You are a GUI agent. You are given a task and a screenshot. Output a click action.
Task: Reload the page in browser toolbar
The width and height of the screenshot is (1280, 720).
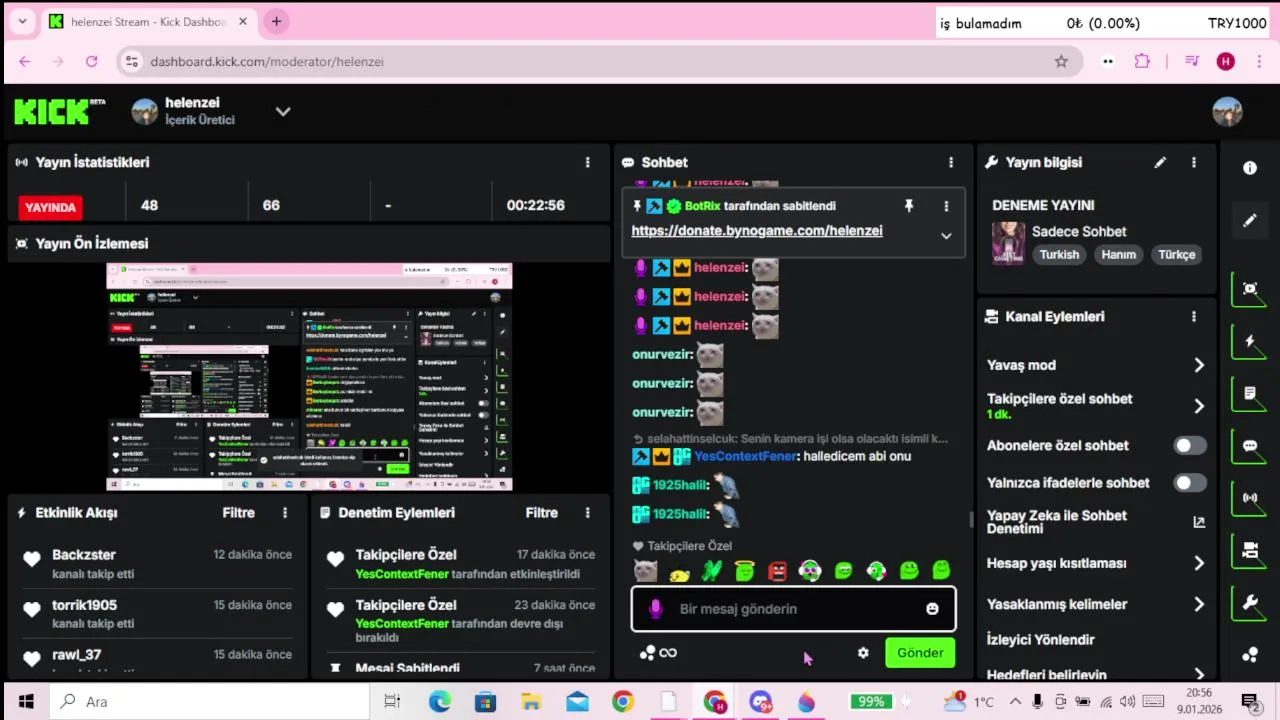click(91, 61)
